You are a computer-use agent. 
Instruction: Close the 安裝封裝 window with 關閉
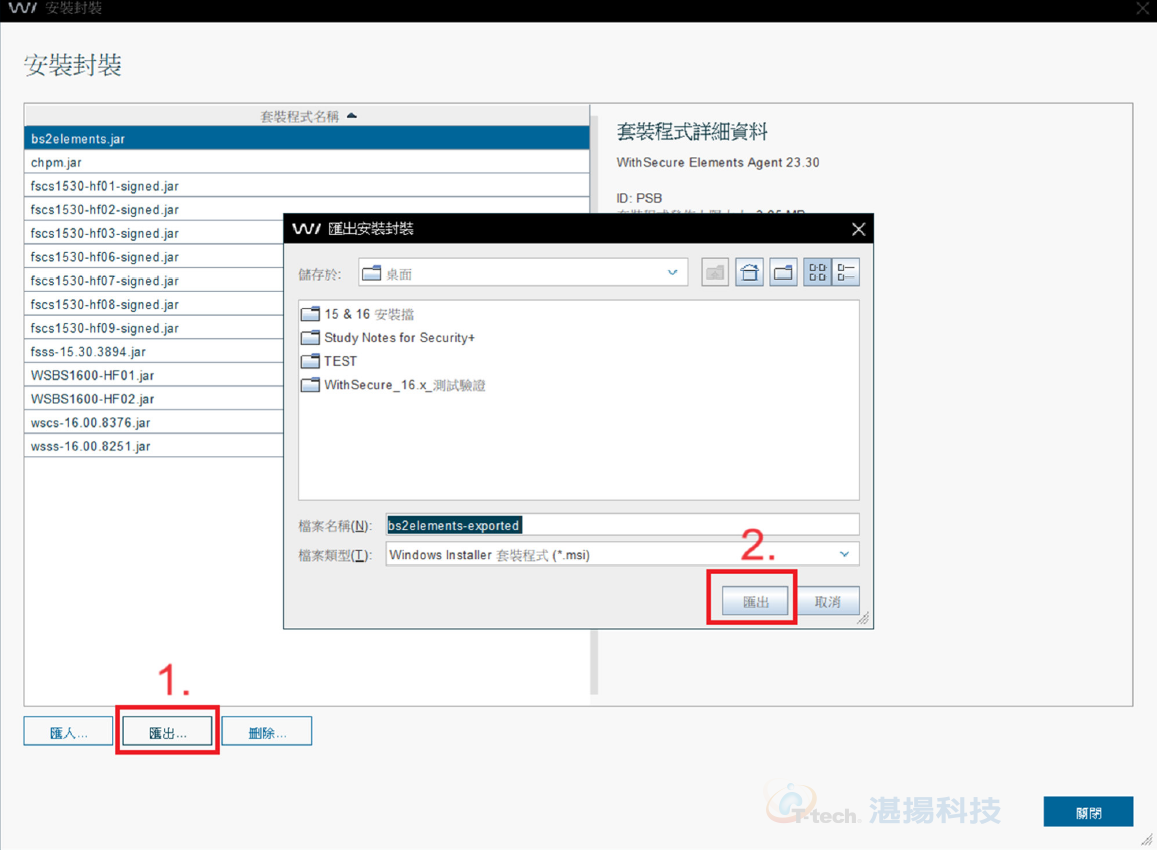1088,812
